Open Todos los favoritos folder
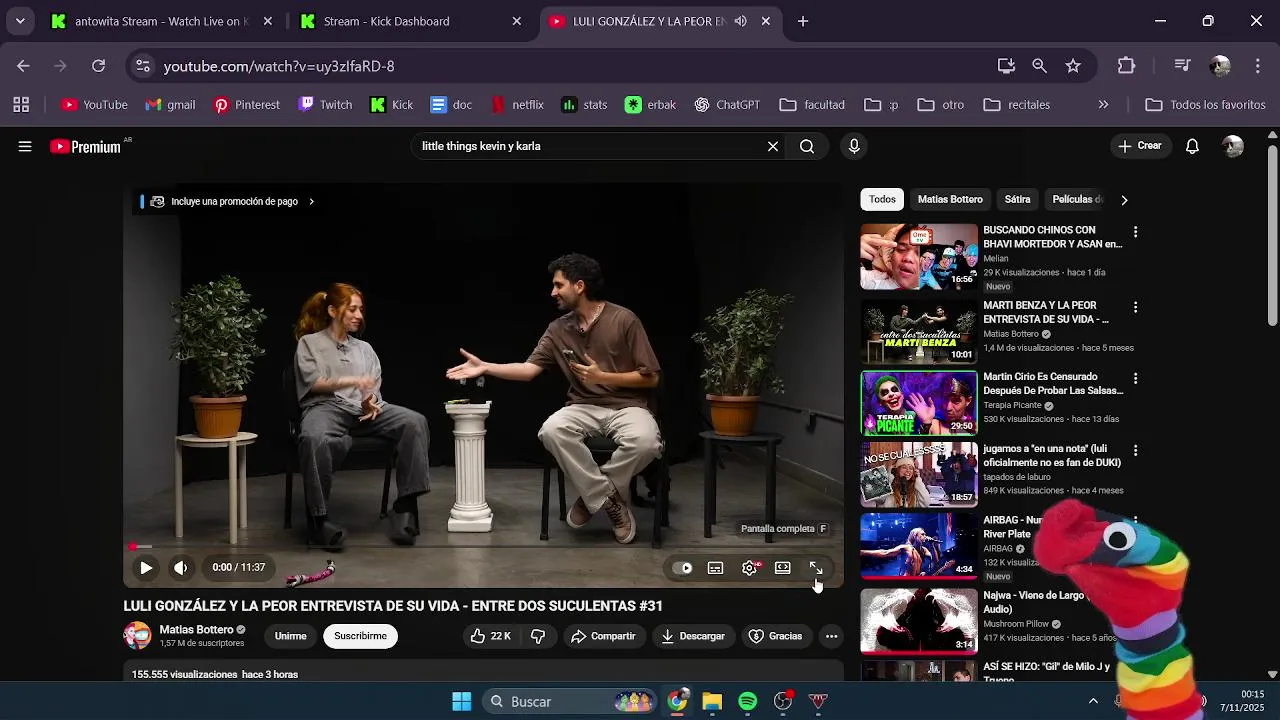The image size is (1280, 720). pyautogui.click(x=1206, y=105)
